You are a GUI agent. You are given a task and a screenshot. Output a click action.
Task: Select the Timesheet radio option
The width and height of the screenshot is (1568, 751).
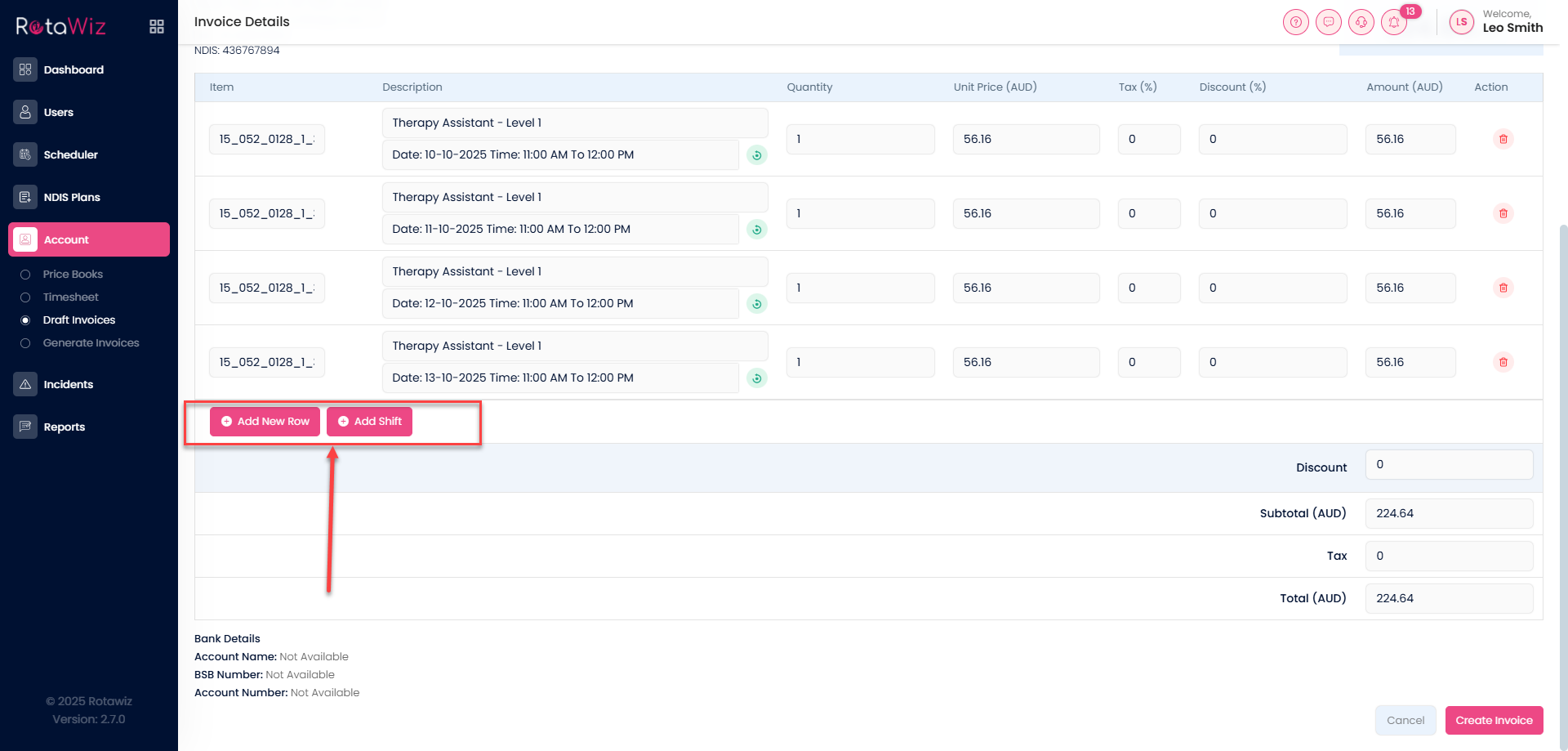click(x=25, y=297)
